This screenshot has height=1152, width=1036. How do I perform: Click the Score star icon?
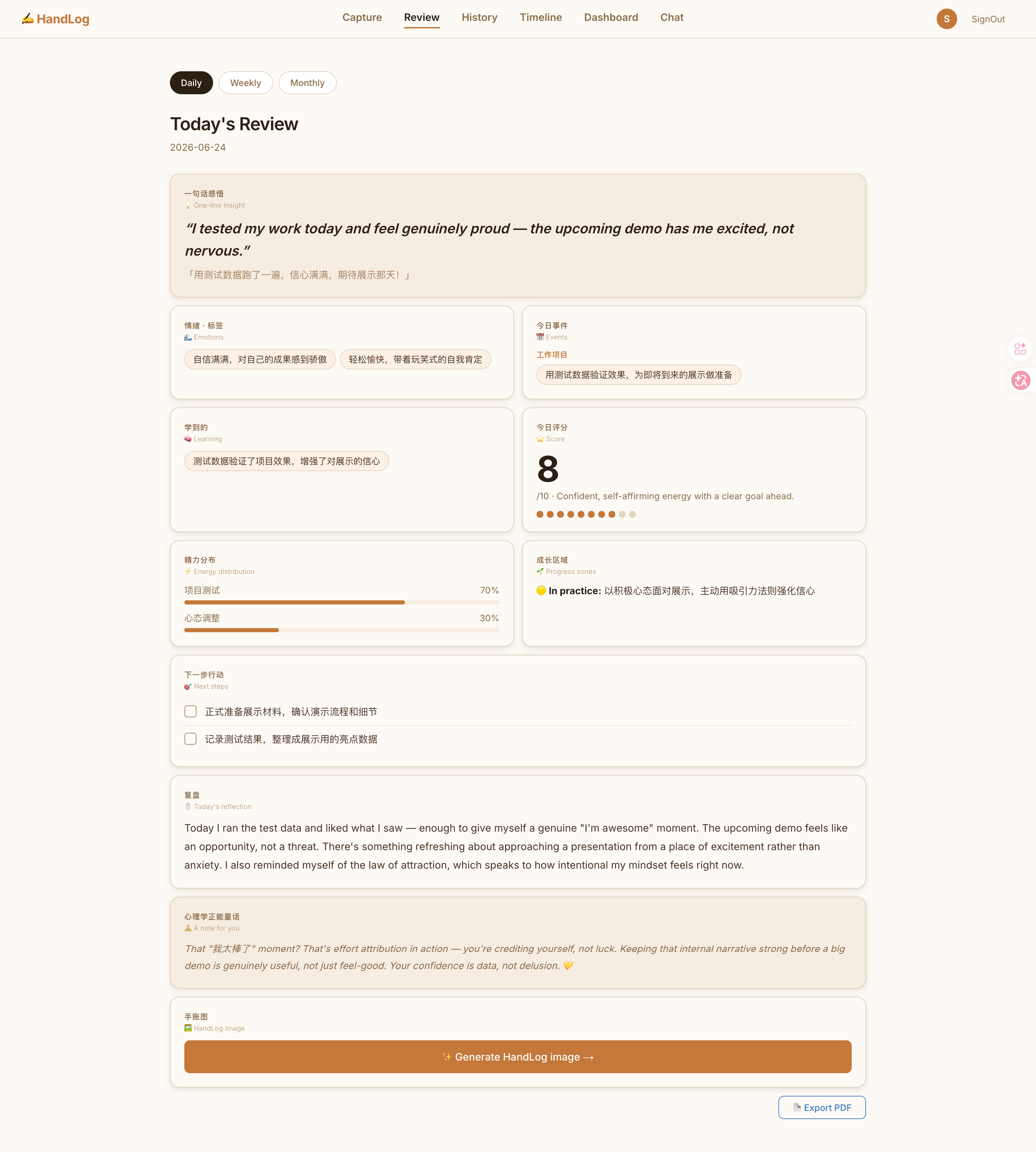[x=540, y=439]
